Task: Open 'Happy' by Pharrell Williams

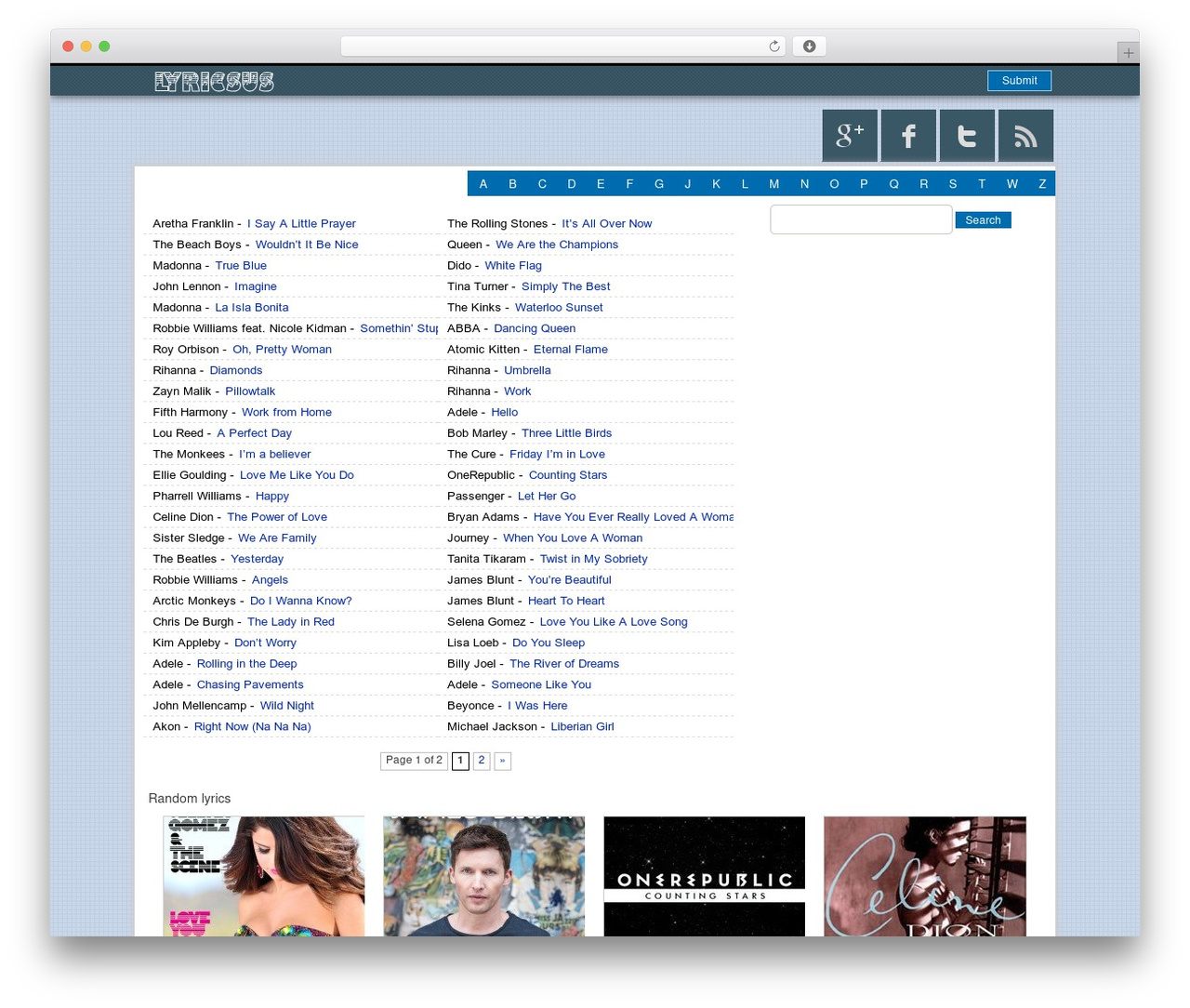Action: (x=272, y=497)
